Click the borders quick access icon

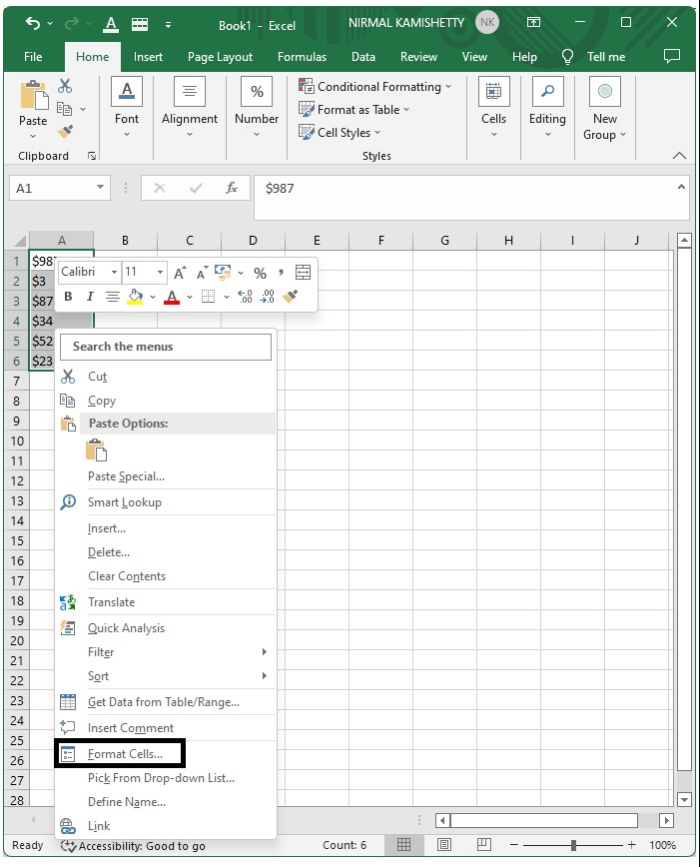coord(139,24)
